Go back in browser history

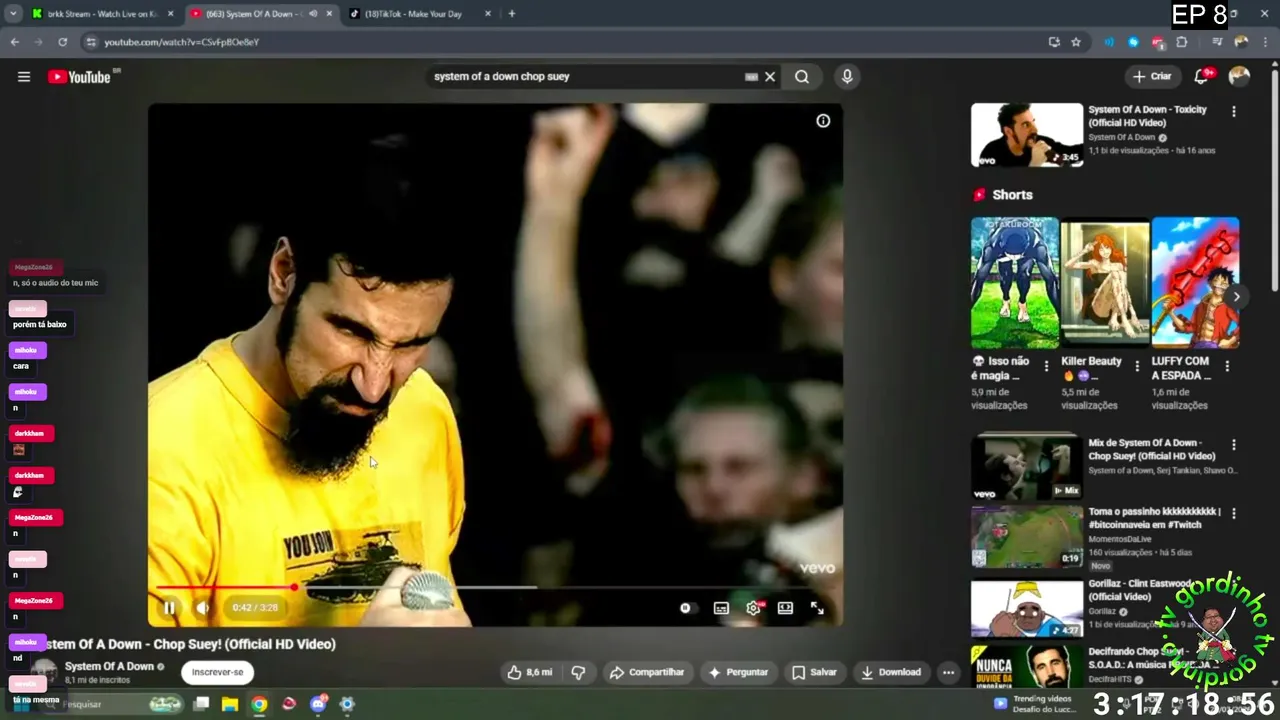point(14,42)
